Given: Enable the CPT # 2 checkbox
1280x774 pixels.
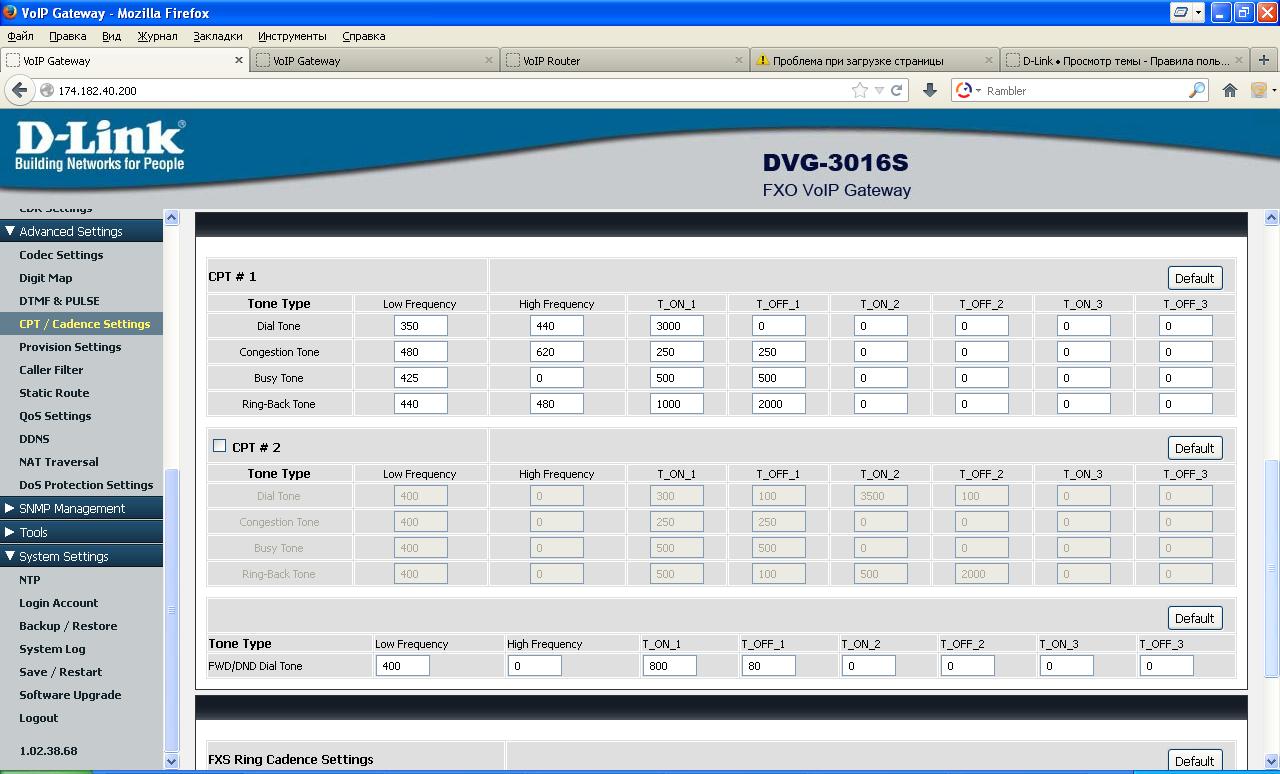Looking at the screenshot, I should point(219,446).
